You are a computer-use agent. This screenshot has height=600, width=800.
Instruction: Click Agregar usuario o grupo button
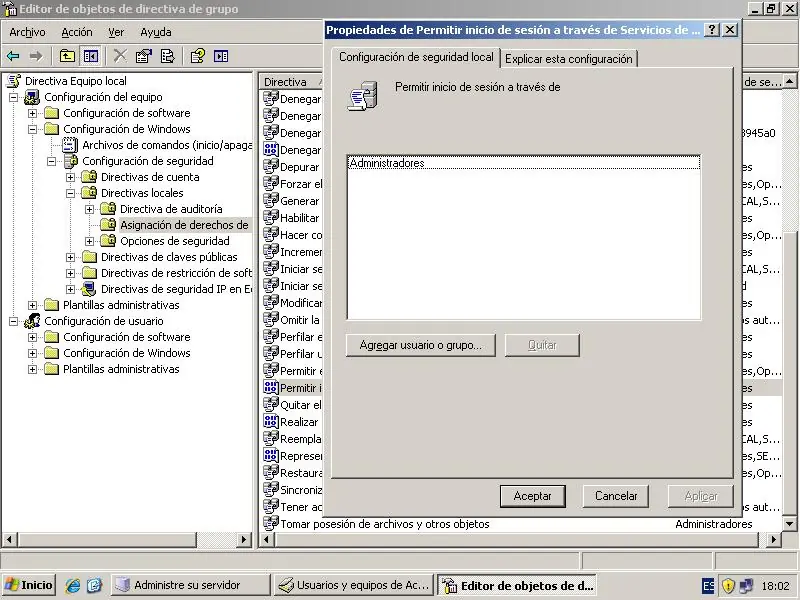[420, 345]
